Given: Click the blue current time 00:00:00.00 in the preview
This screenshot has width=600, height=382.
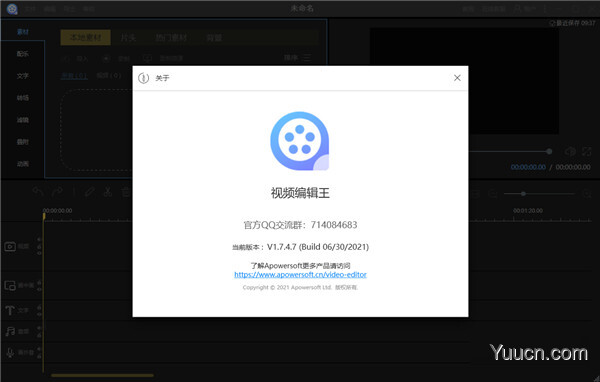Looking at the screenshot, I should [x=528, y=167].
